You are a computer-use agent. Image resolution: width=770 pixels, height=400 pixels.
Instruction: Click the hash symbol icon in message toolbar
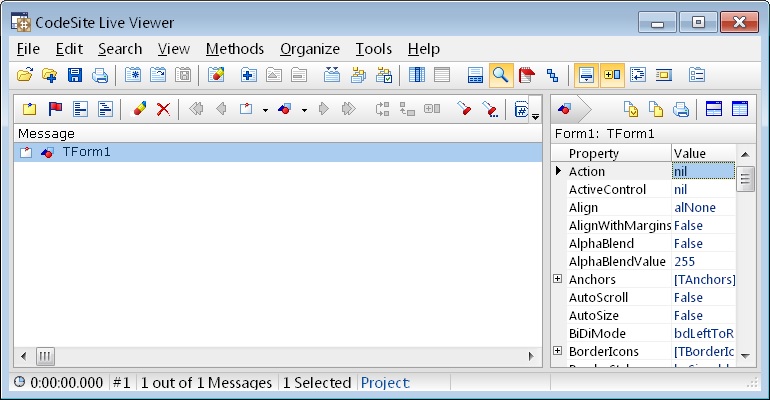[521, 109]
